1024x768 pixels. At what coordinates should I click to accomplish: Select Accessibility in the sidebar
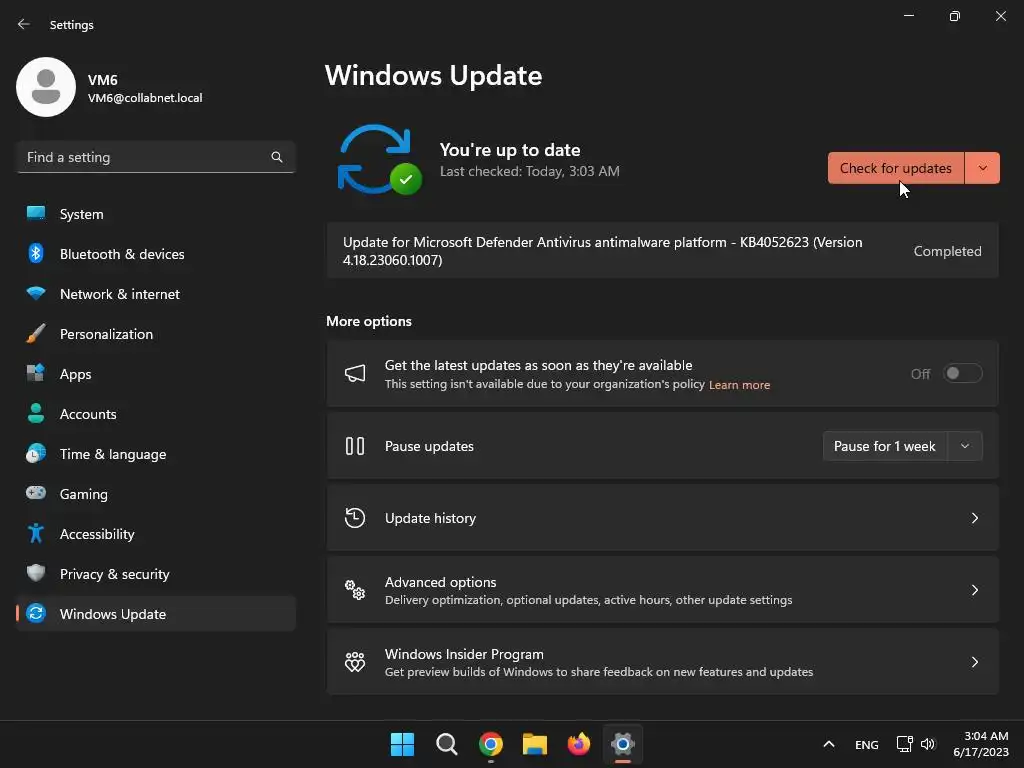point(155,534)
